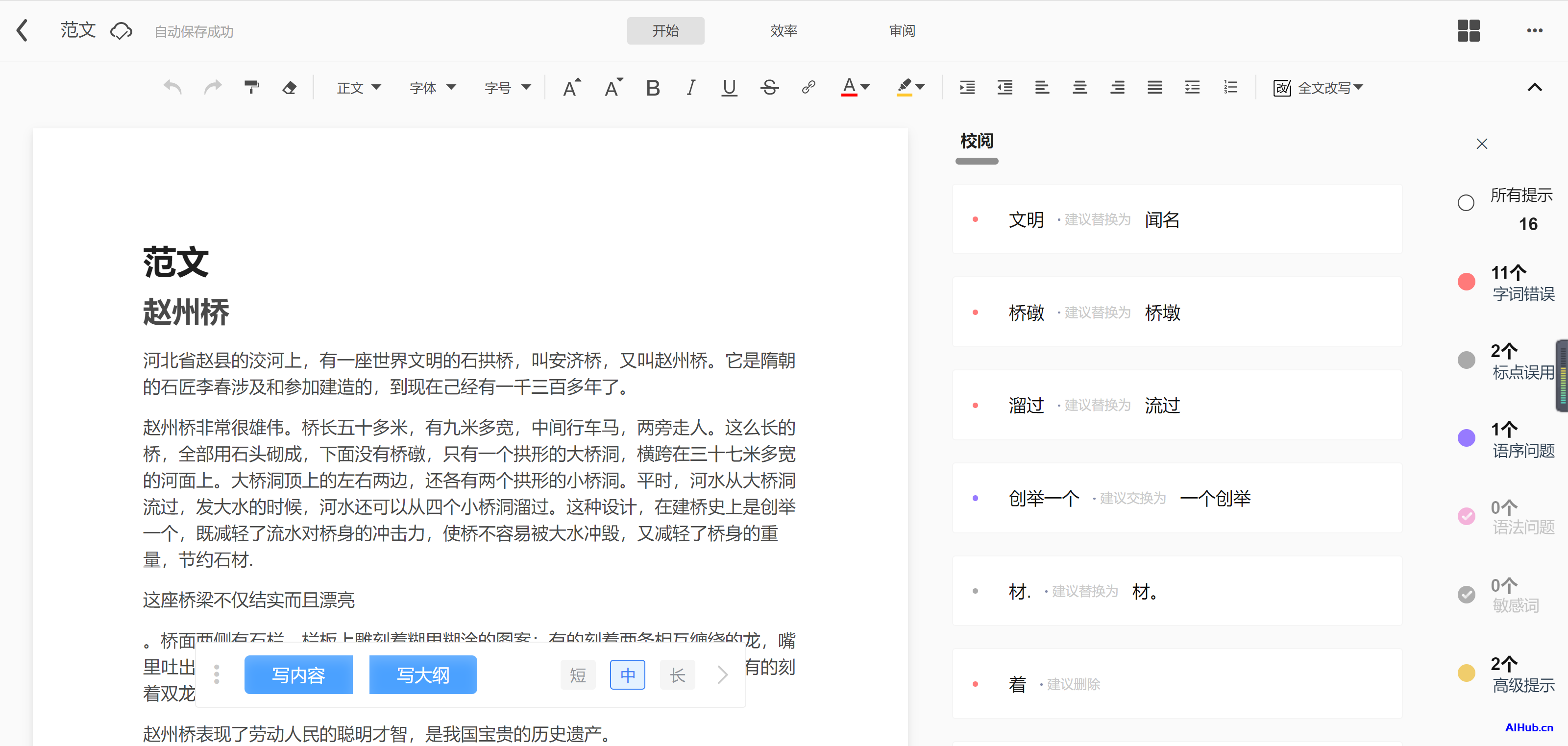The width and height of the screenshot is (1568, 746).
Task: Insert a hyperlink
Action: click(809, 87)
